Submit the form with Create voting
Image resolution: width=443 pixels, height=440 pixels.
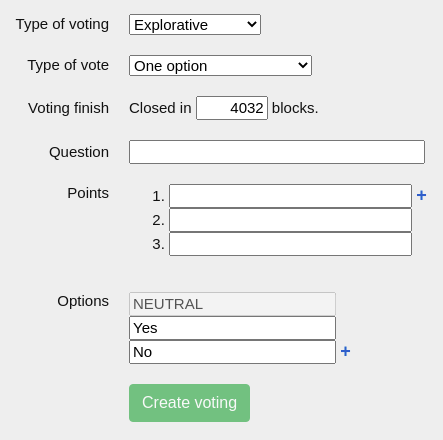pos(189,403)
